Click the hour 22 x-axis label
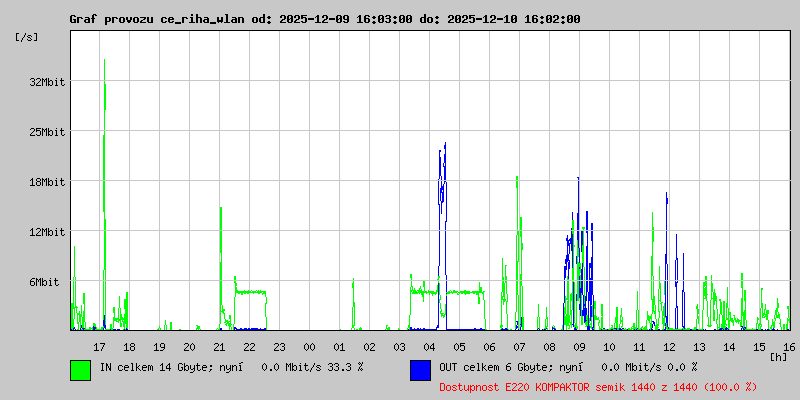This screenshot has width=800, height=400. click(249, 347)
